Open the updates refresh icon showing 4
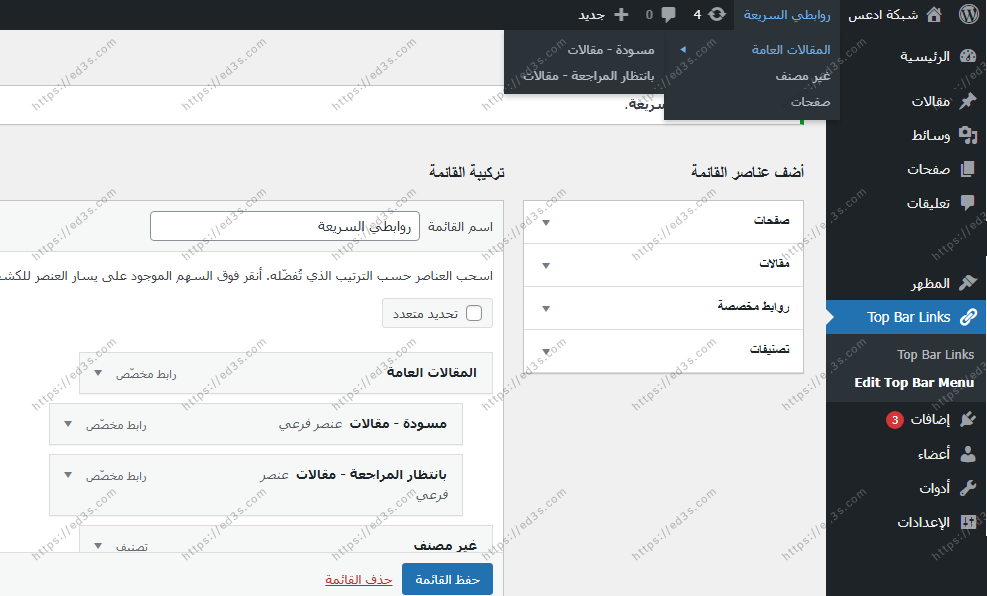The height and width of the screenshot is (596, 987). (x=717, y=14)
